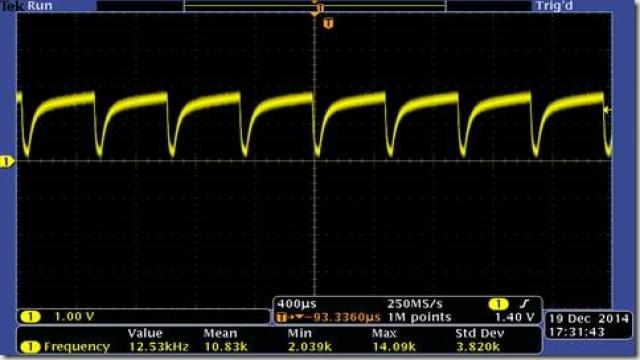
Task: Select the channel 1 ground reference marker
Action: (6, 162)
